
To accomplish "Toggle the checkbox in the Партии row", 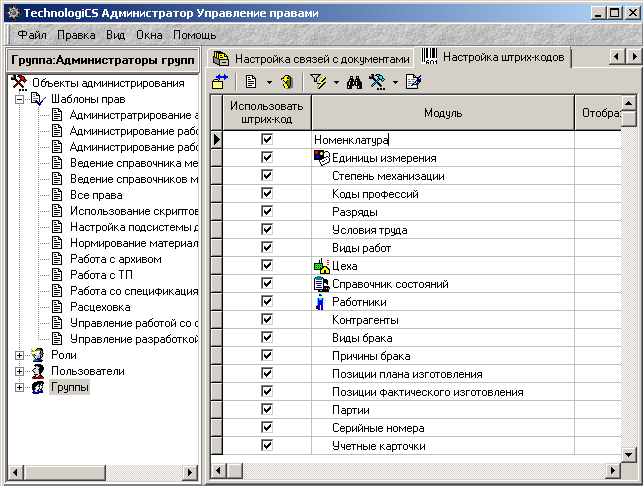I will coord(267,410).
